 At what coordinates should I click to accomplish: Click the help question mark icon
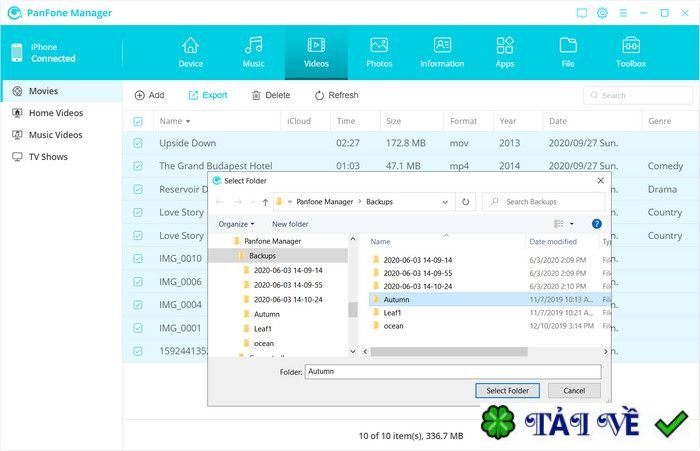(x=596, y=224)
